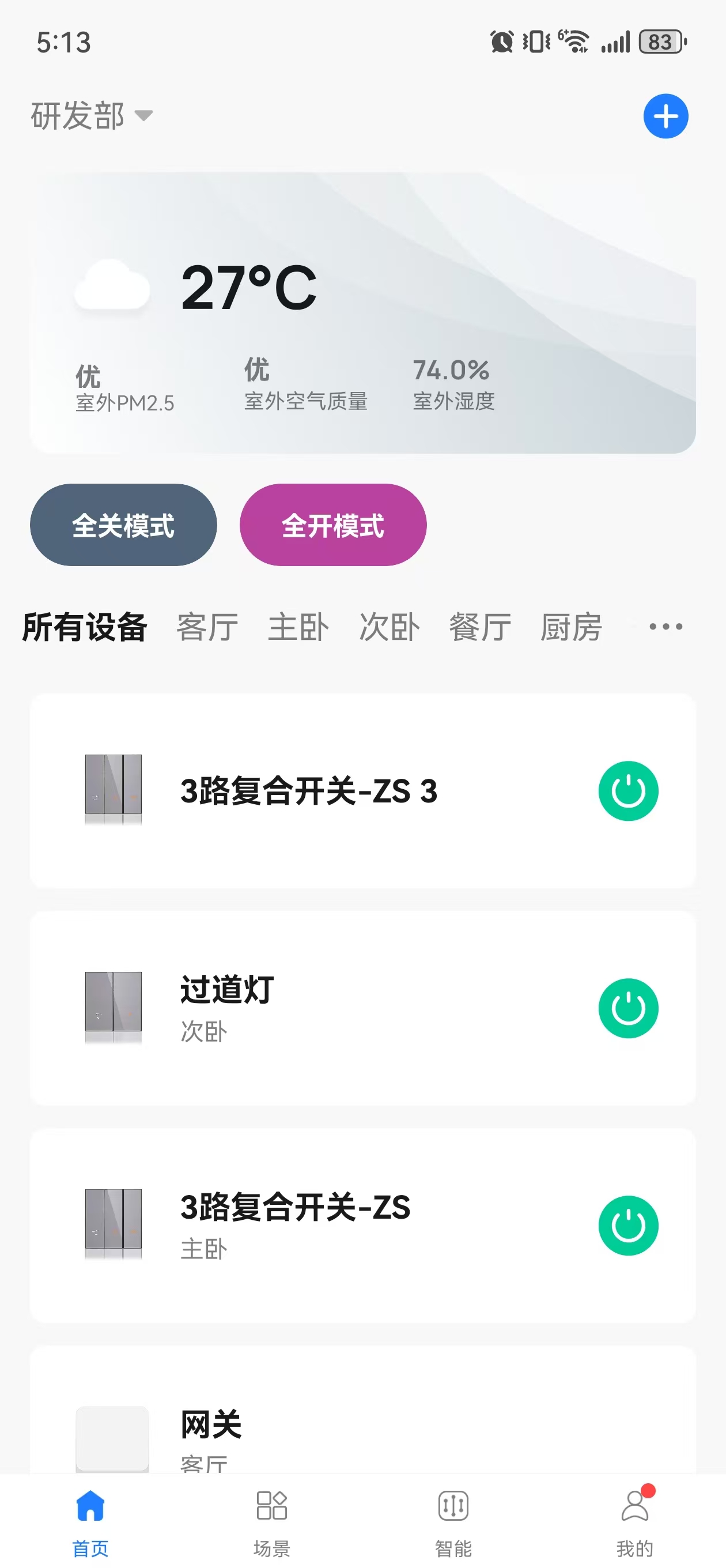Toggle power for 过道灯
726x1568 pixels.
pos(628,1008)
